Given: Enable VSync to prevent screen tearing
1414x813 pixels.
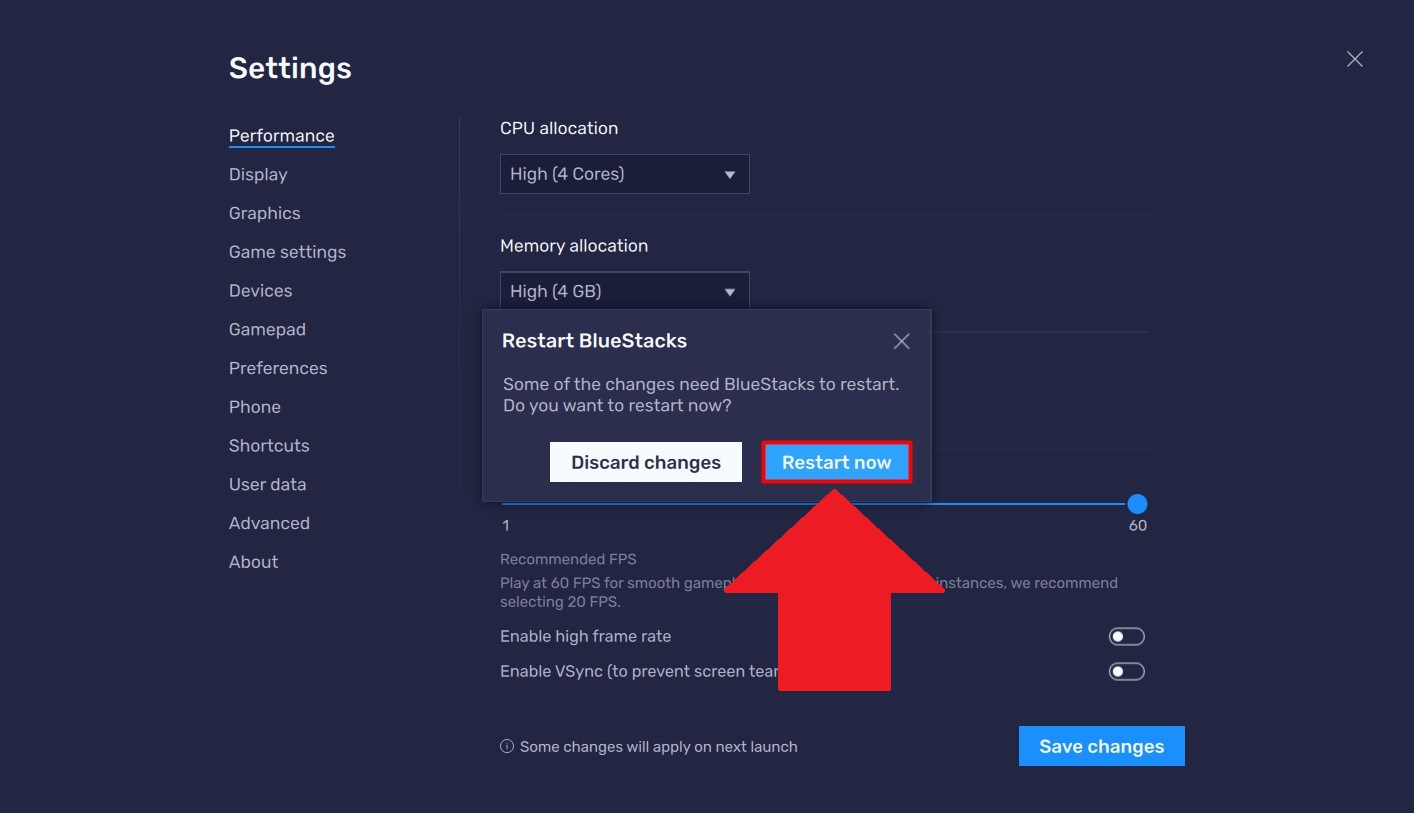Looking at the screenshot, I should [1126, 671].
